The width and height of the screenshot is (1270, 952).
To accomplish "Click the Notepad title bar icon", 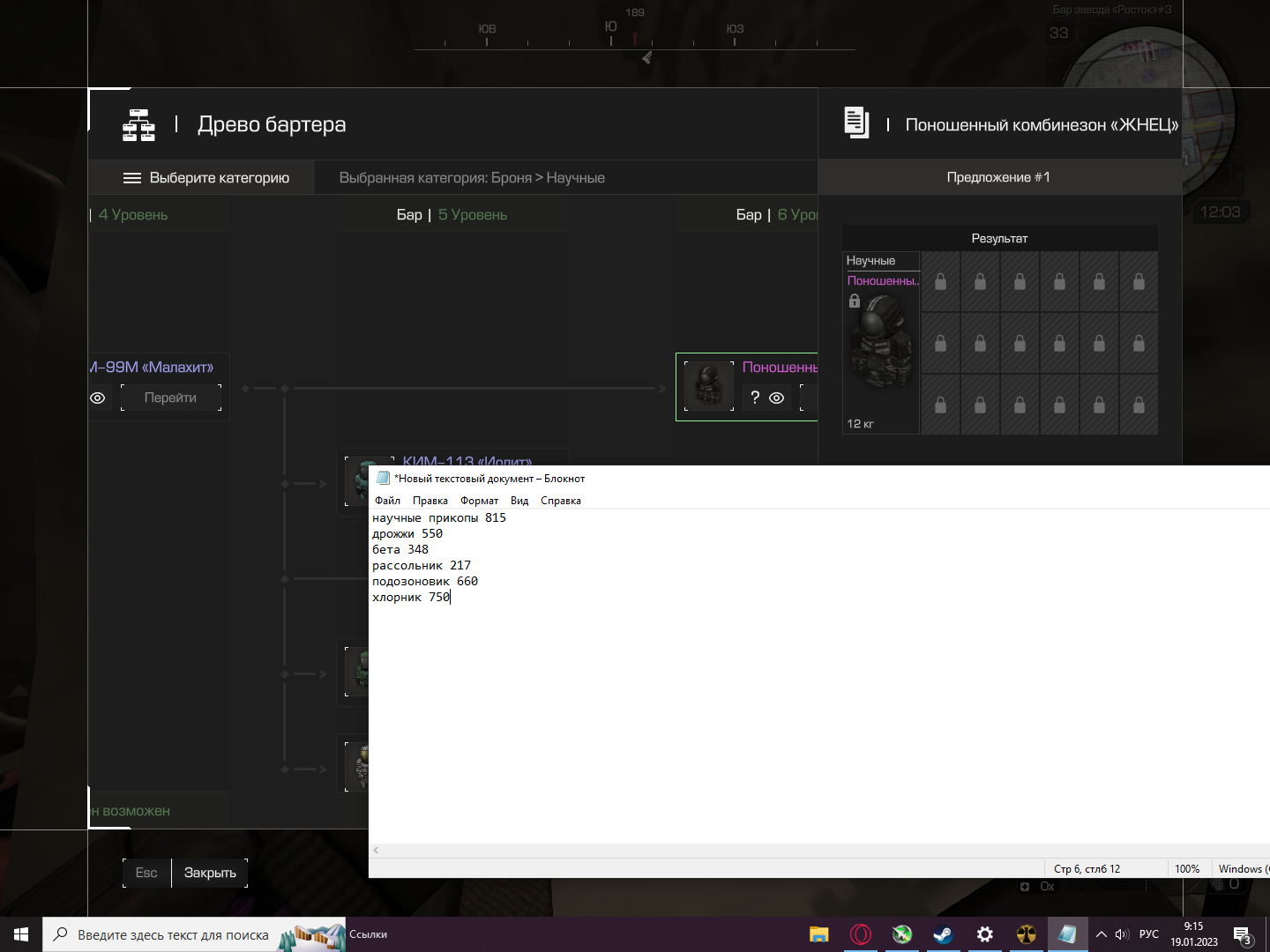I will (x=383, y=478).
